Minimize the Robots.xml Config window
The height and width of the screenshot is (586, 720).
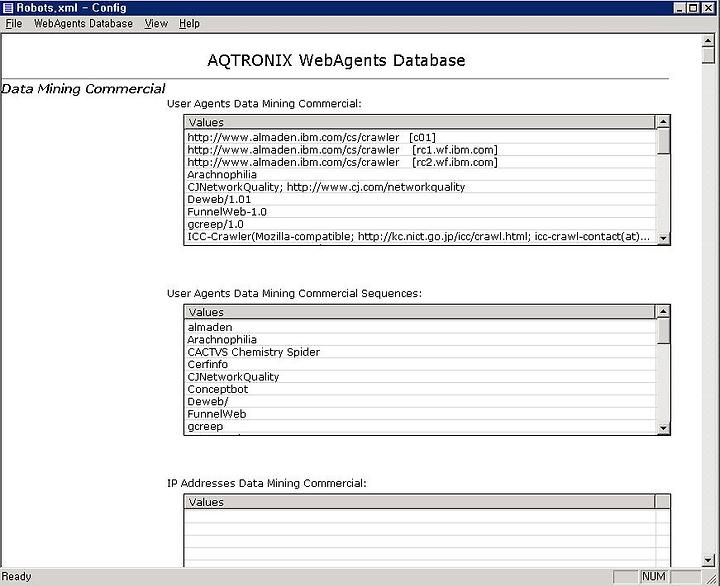click(680, 8)
